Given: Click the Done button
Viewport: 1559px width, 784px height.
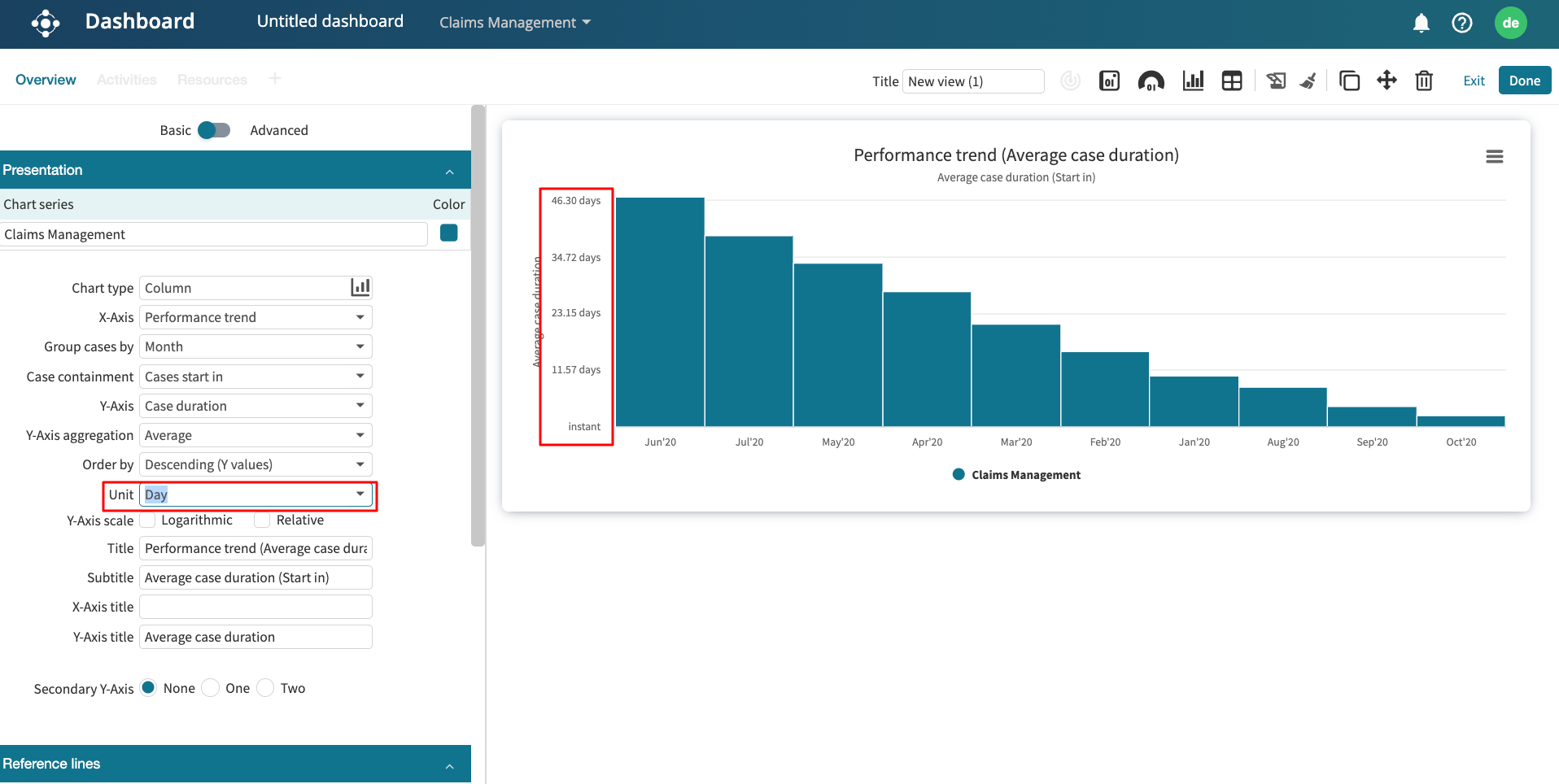Looking at the screenshot, I should pyautogui.click(x=1524, y=81).
